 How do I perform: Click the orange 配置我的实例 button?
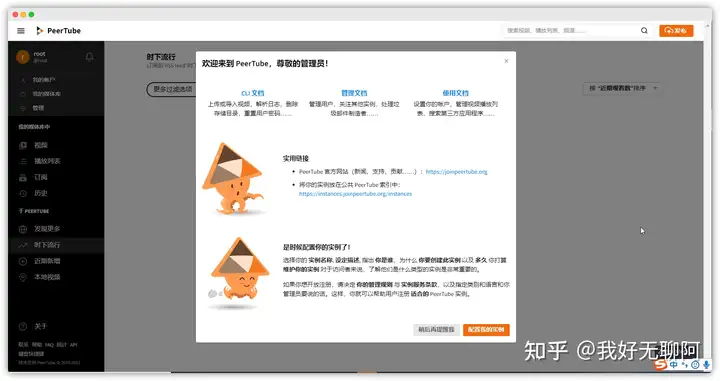486,330
